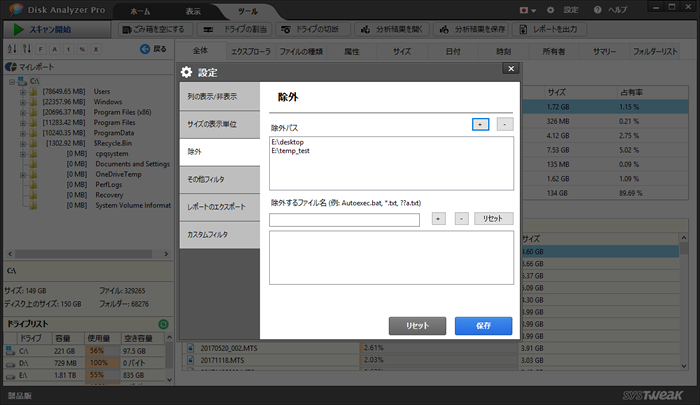Screen dimensions: 700x405
Task: Click the gear 設定 icon in title bar
Action: [x=550, y=10]
